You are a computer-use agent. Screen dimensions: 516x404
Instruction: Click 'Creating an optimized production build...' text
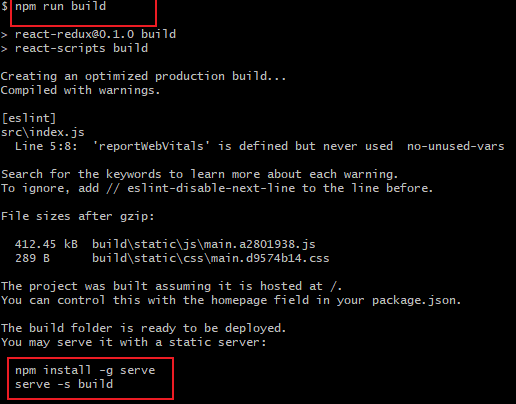[143, 76]
